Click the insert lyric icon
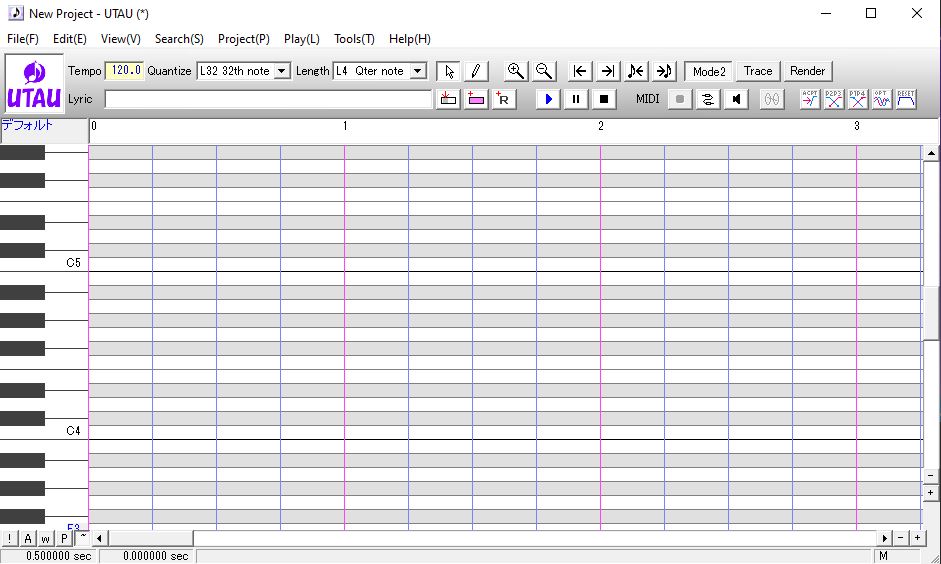 (448, 99)
